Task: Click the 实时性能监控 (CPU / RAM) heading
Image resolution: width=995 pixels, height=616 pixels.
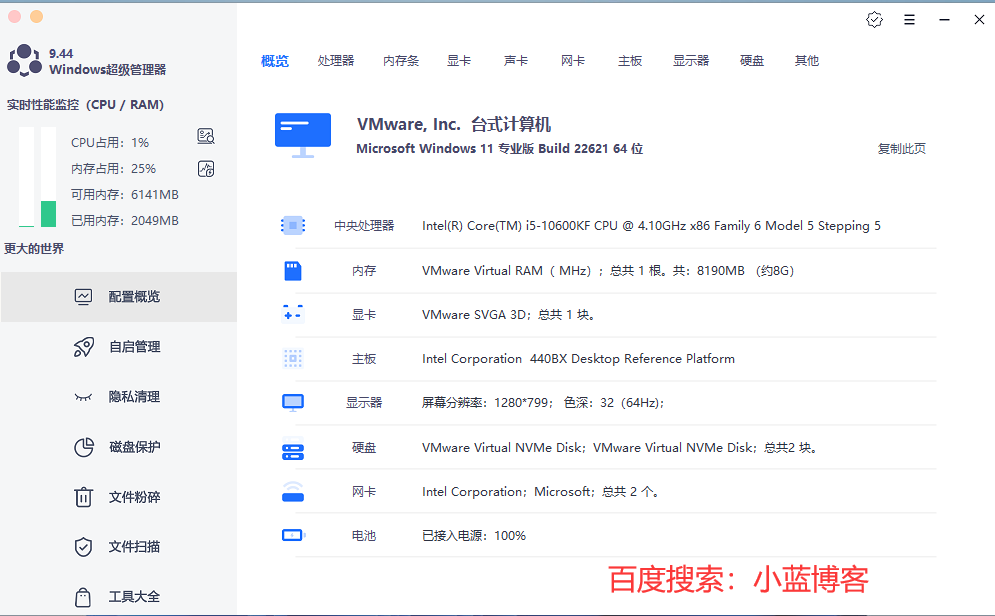Action: tap(85, 105)
